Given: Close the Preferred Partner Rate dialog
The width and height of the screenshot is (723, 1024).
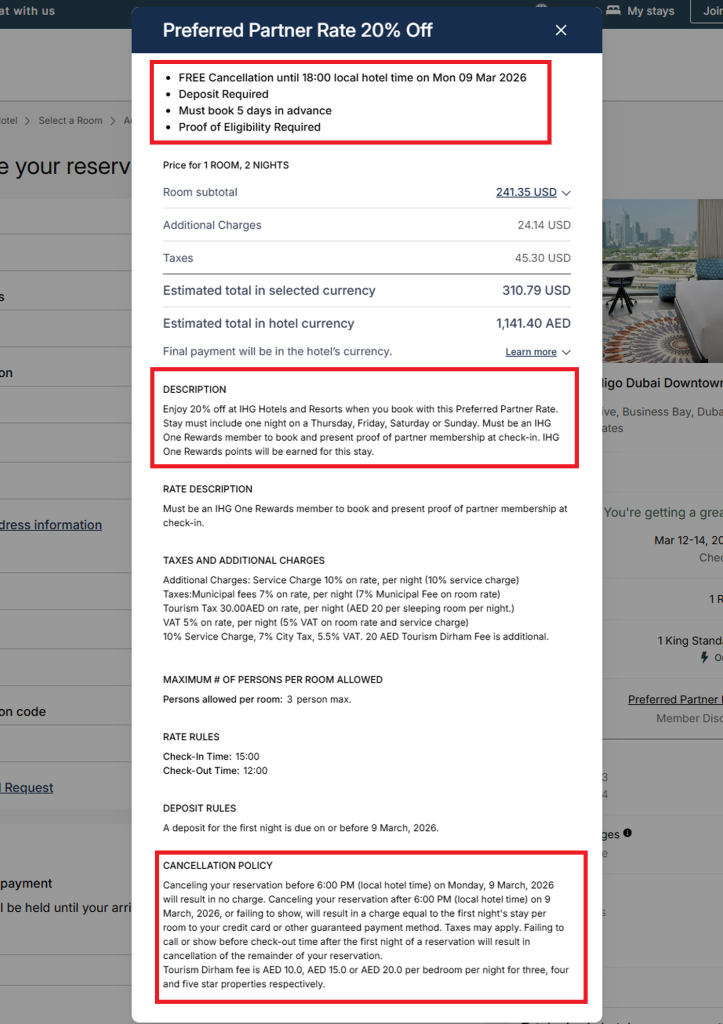Looking at the screenshot, I should point(561,30).
